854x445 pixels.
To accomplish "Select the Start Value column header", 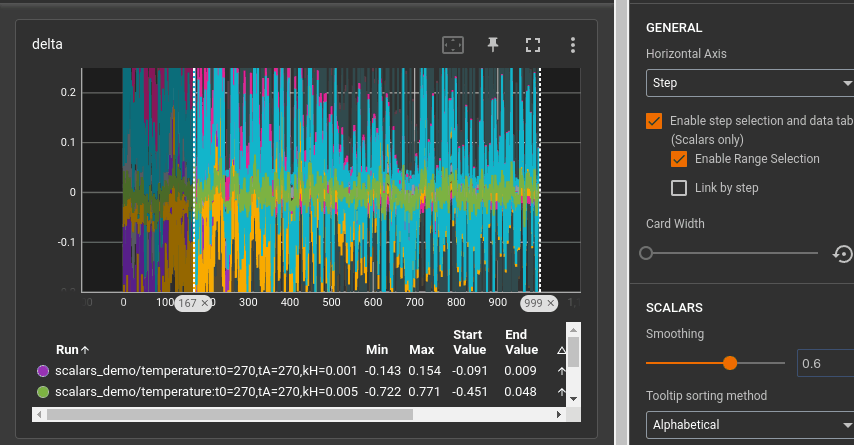I will point(469,342).
